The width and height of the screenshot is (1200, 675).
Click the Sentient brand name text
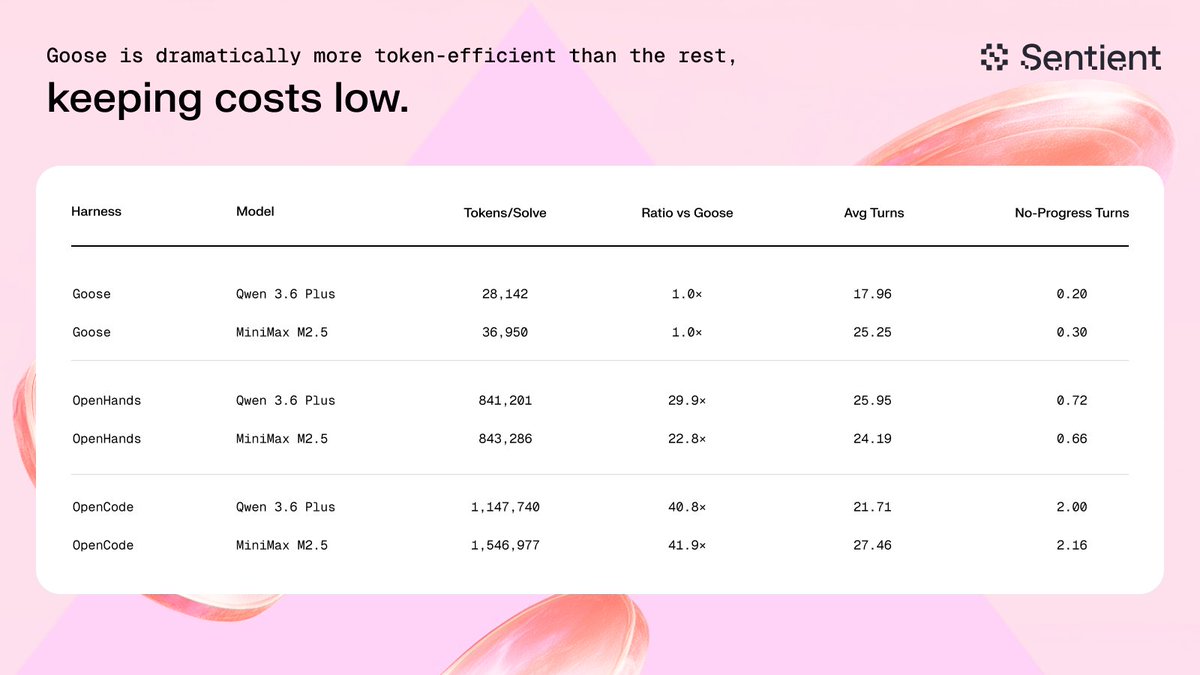pyautogui.click(x=1091, y=57)
